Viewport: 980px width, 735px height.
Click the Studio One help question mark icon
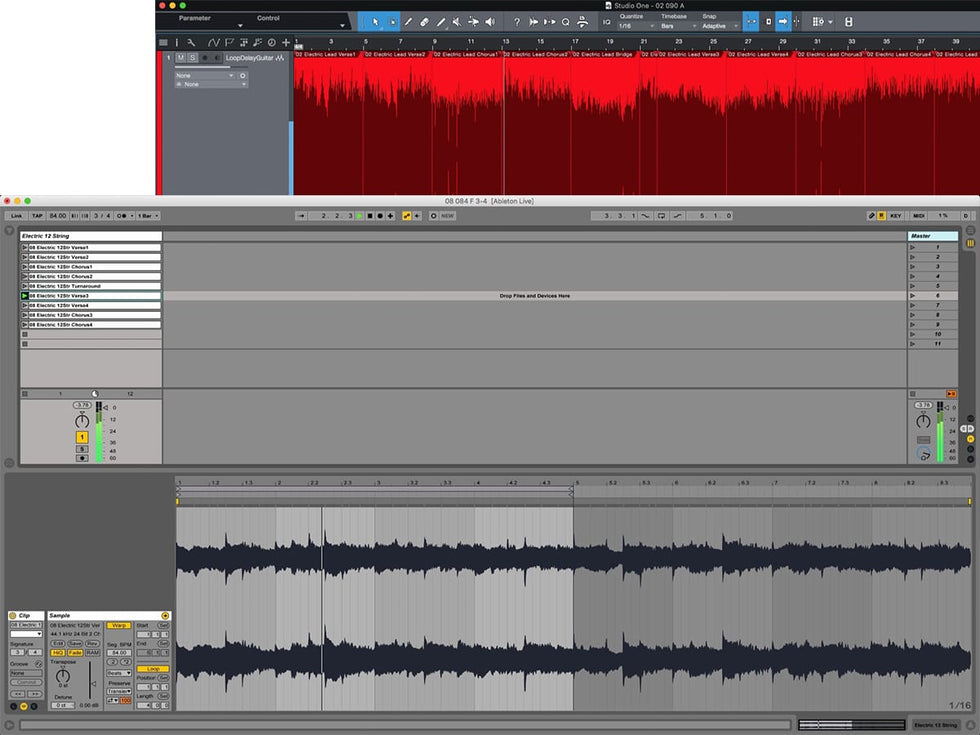coord(516,22)
